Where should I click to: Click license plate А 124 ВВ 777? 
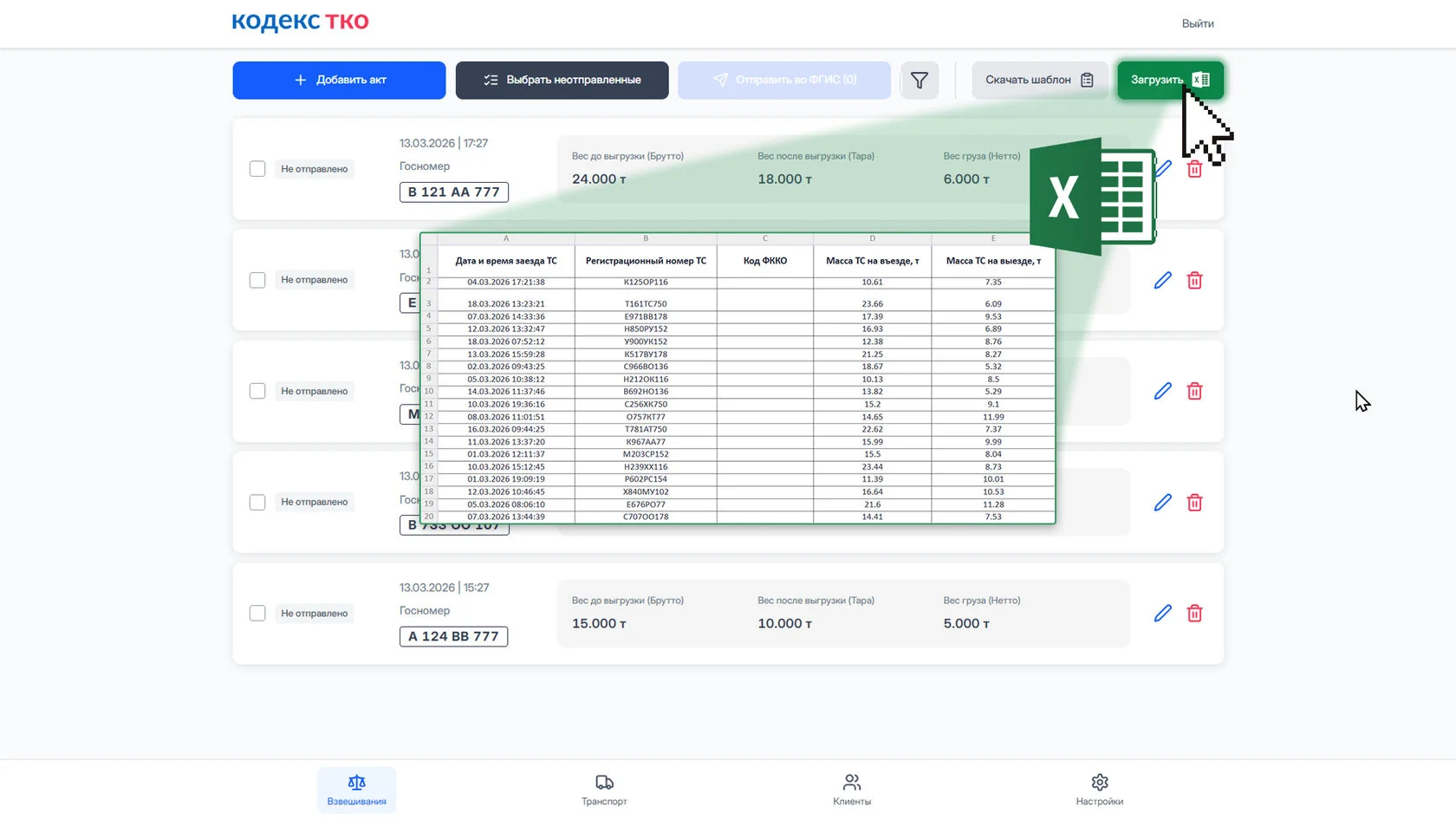[x=453, y=636]
